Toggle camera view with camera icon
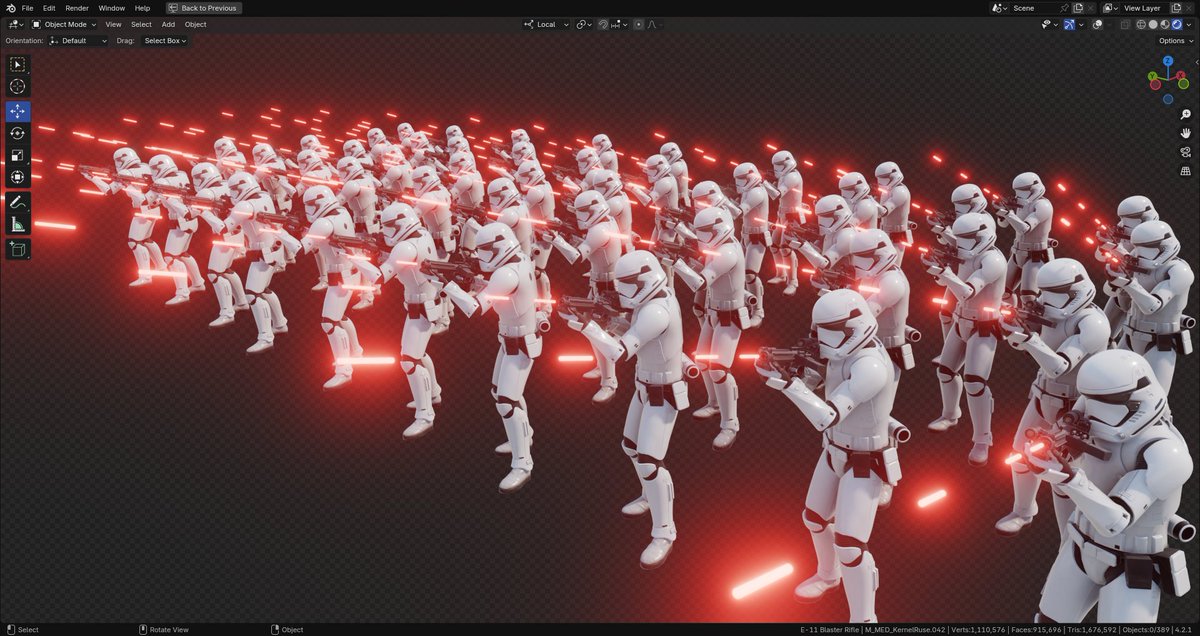This screenshot has width=1200, height=636. click(x=1186, y=152)
